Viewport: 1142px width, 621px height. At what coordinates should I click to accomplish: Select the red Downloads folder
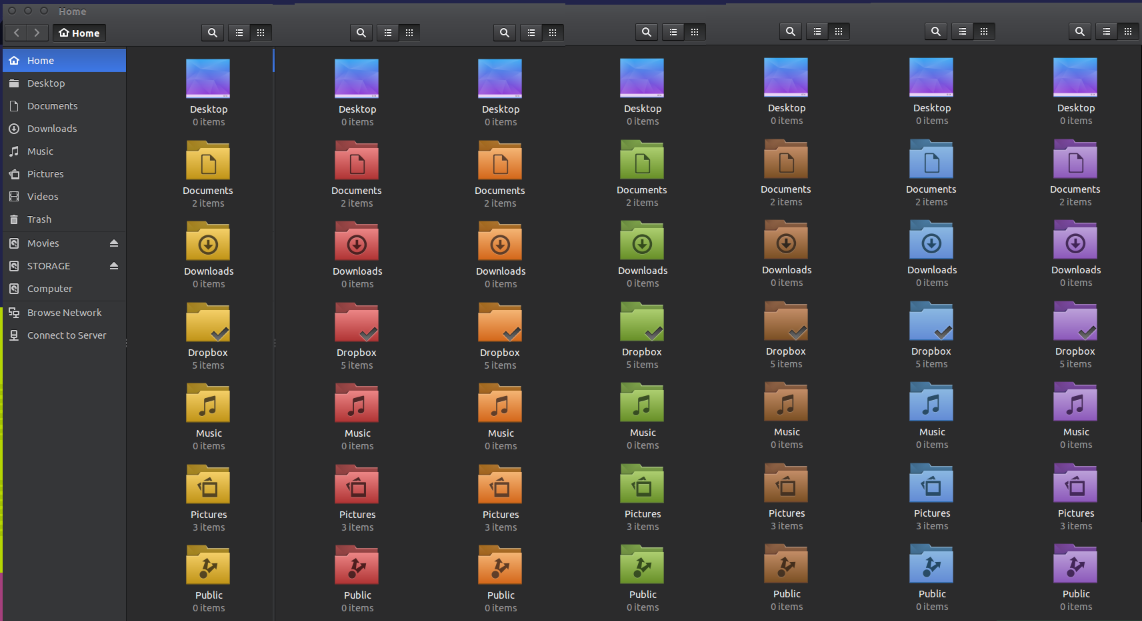357,242
